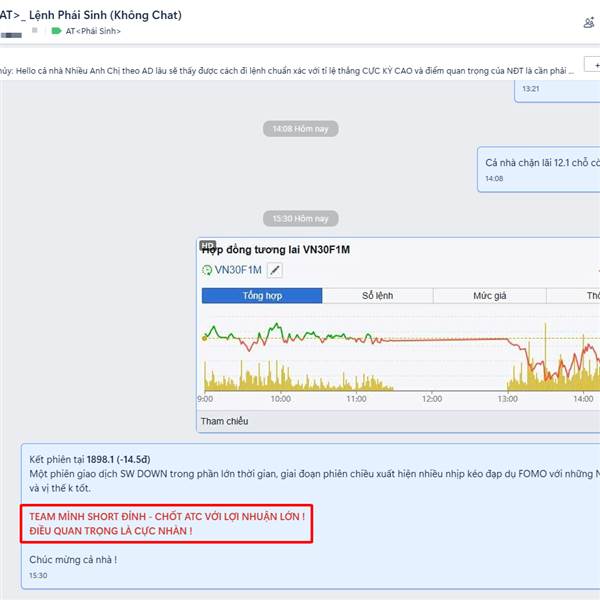Click the 14:08 Hôm nay date separator
This screenshot has width=600, height=600.
pyautogui.click(x=300, y=129)
